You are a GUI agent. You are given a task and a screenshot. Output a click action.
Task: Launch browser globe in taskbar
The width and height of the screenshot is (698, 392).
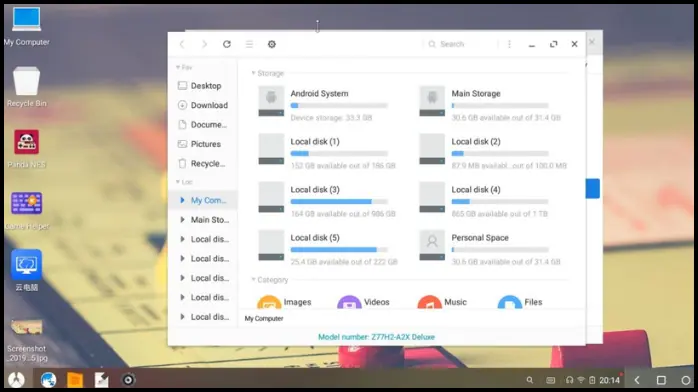[x=48, y=380]
